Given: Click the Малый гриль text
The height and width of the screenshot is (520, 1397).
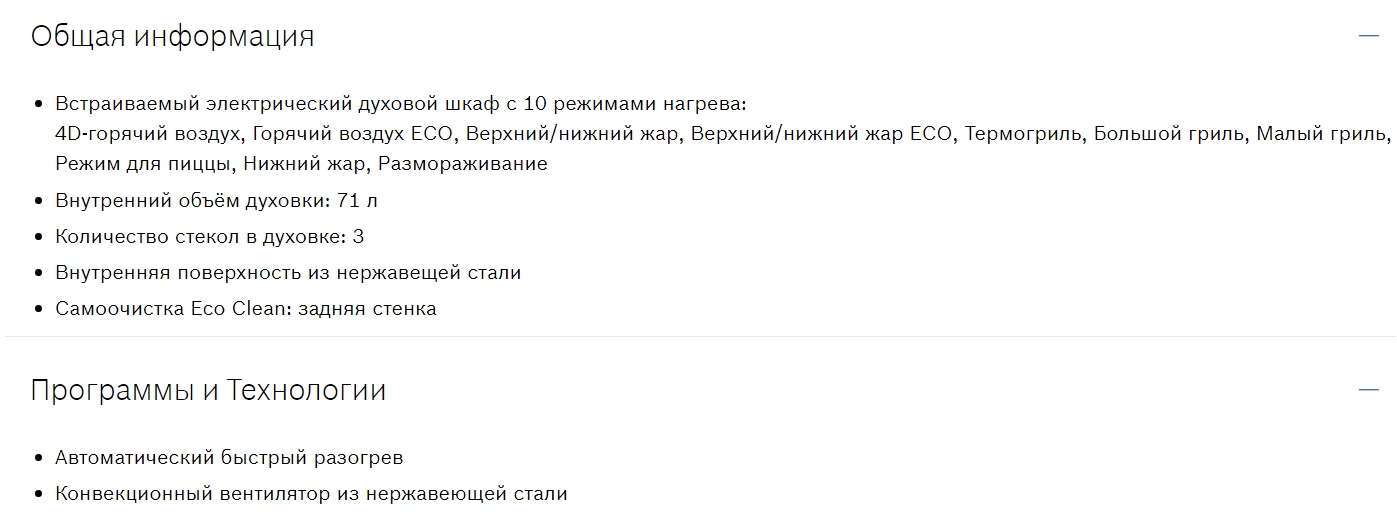Looking at the screenshot, I should point(1322,134).
